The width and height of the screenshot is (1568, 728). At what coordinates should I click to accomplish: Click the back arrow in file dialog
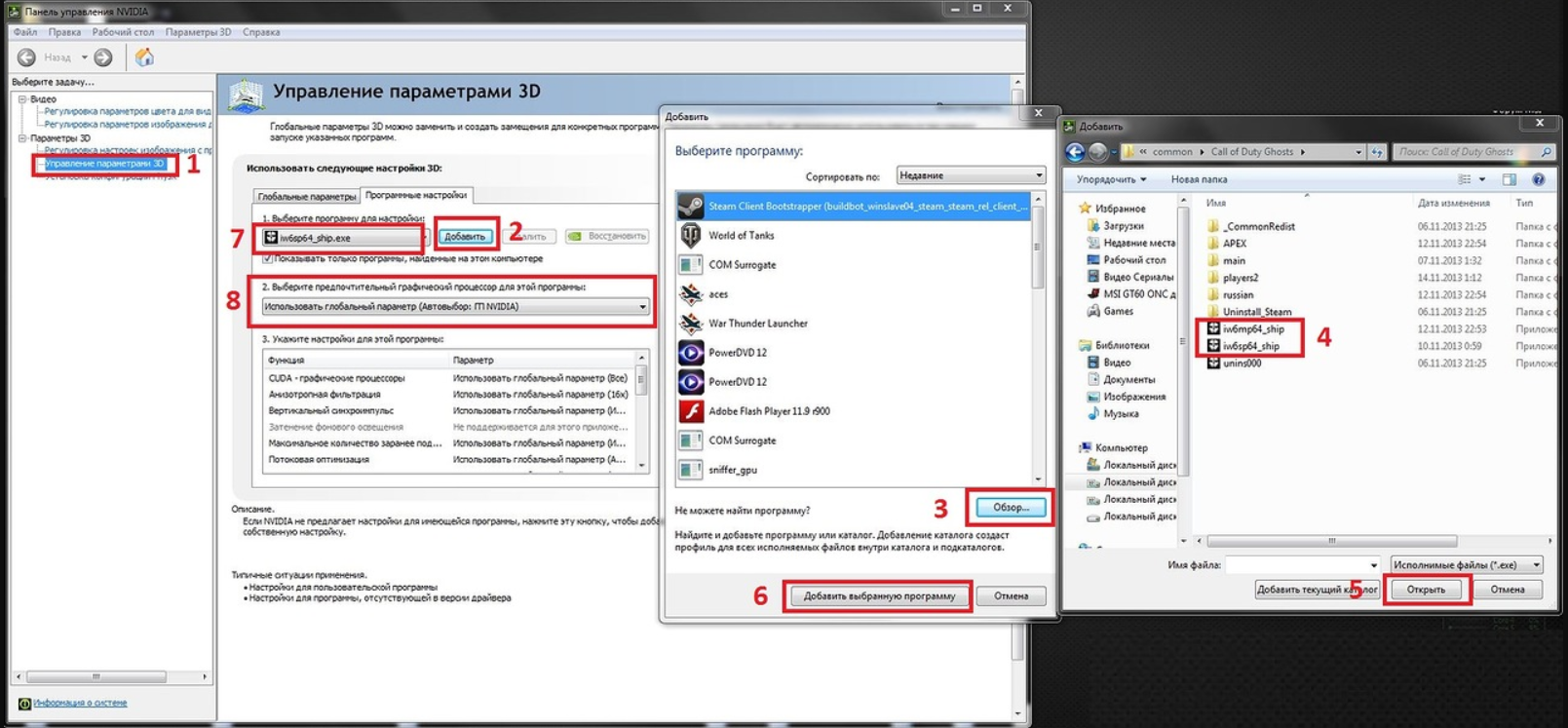coord(1075,152)
